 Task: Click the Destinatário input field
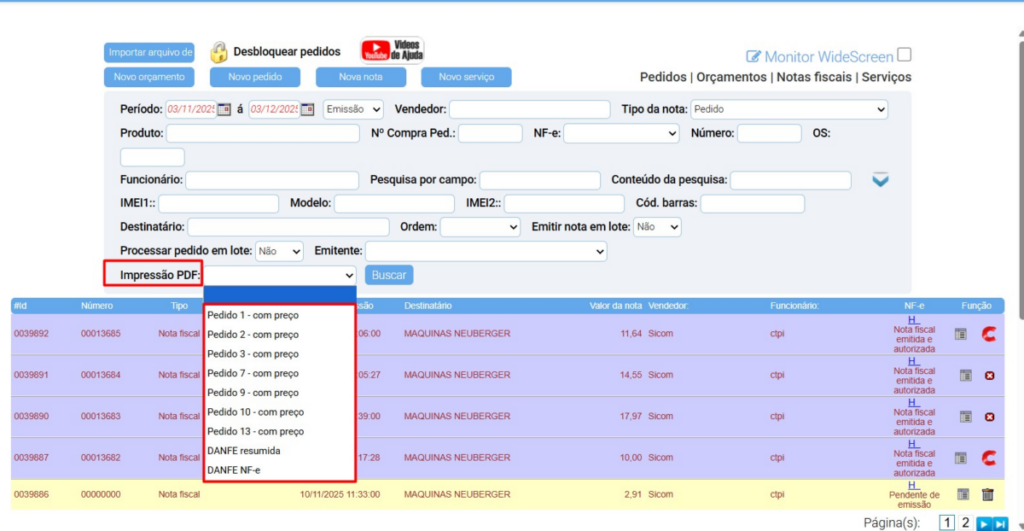point(288,227)
